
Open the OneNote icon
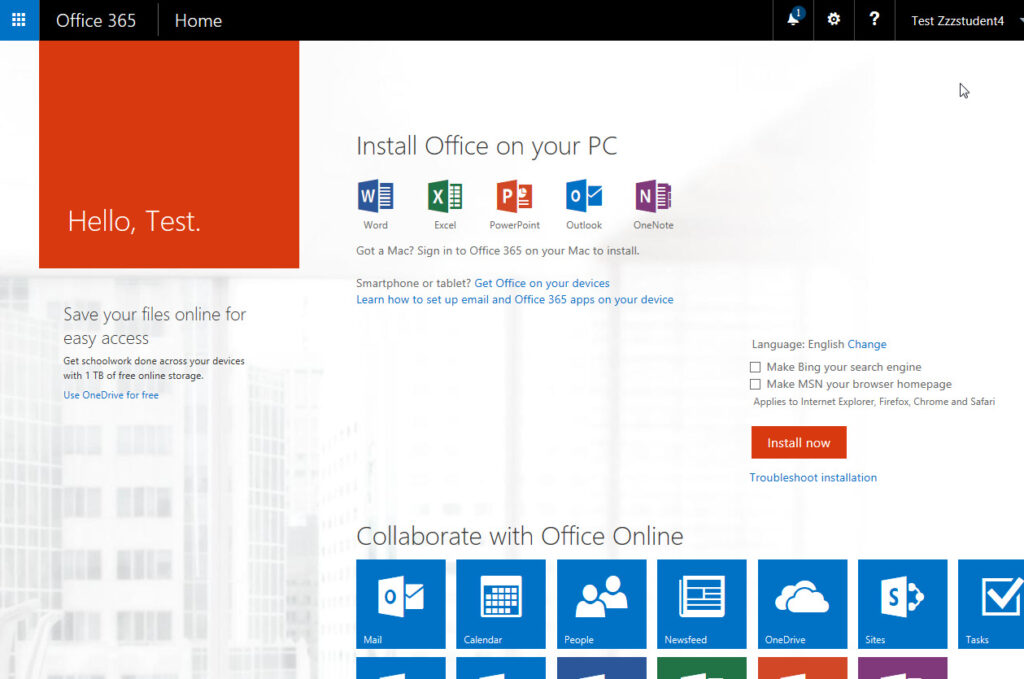pos(652,197)
